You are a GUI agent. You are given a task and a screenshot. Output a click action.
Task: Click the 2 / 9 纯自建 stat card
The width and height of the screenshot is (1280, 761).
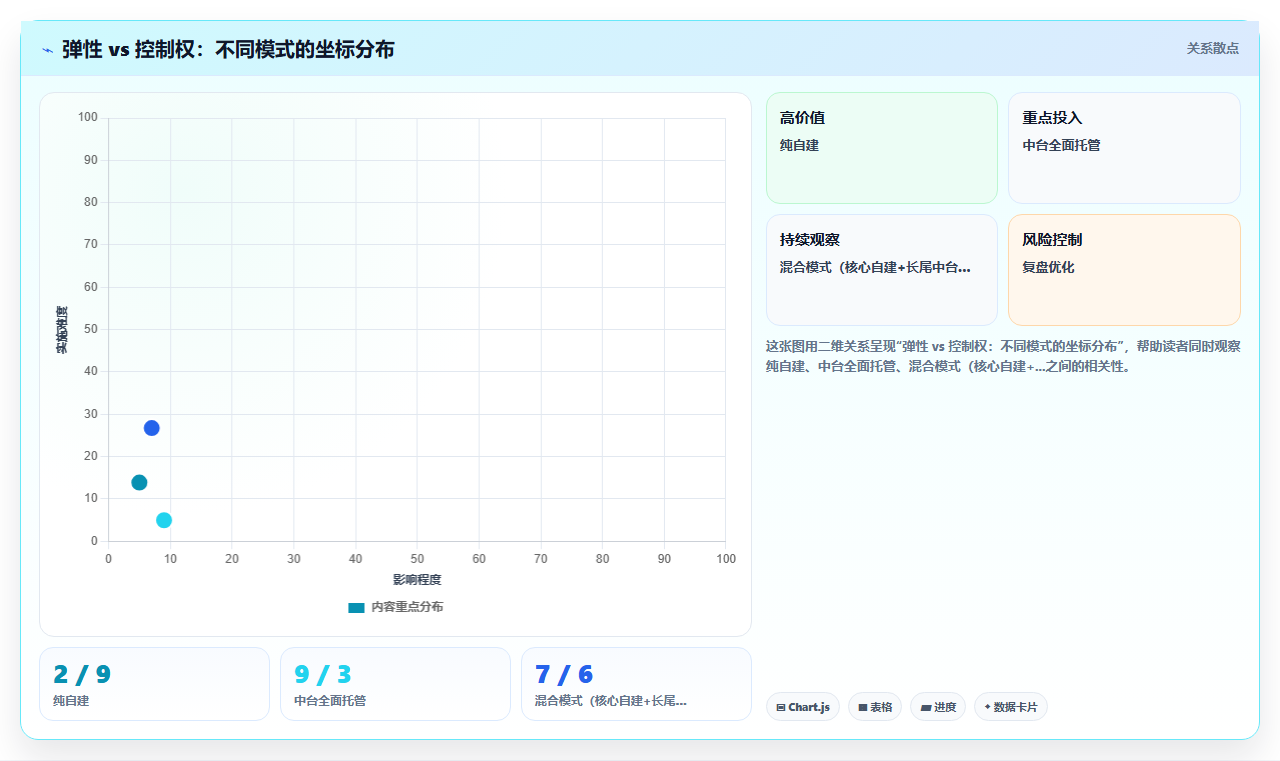pos(154,684)
